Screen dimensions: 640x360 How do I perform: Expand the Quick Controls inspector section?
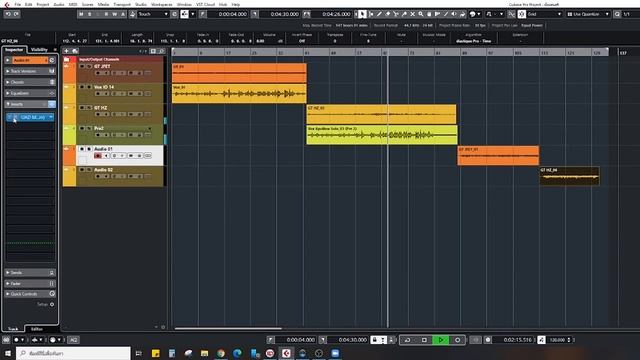tap(30, 294)
